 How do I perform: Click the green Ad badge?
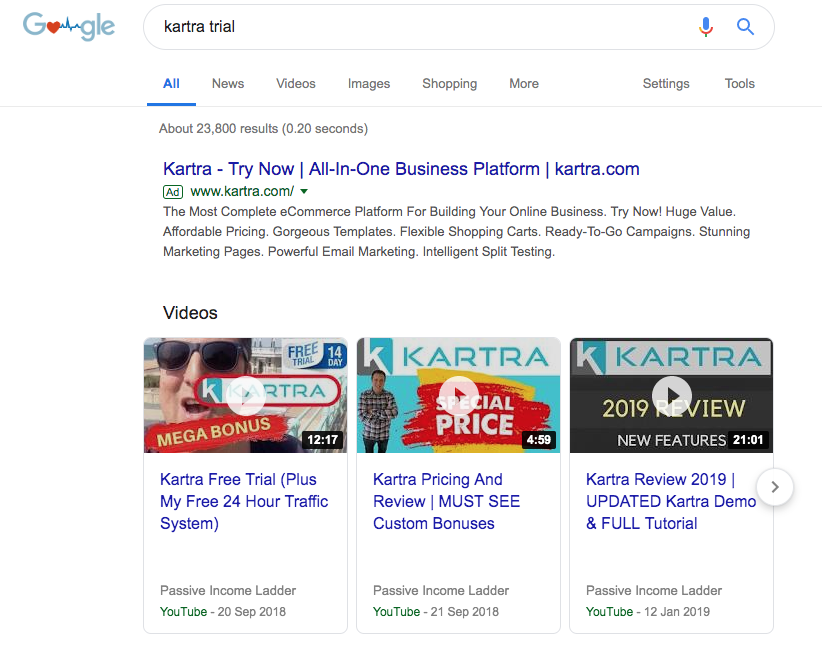pyautogui.click(x=173, y=191)
